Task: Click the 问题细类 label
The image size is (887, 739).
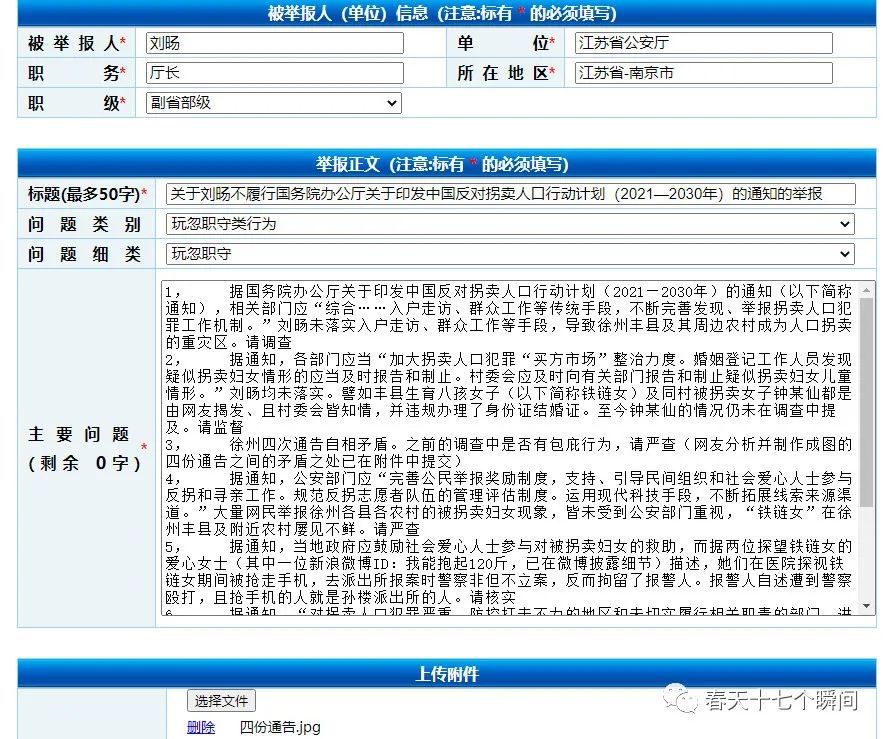Action: pyautogui.click(x=84, y=254)
